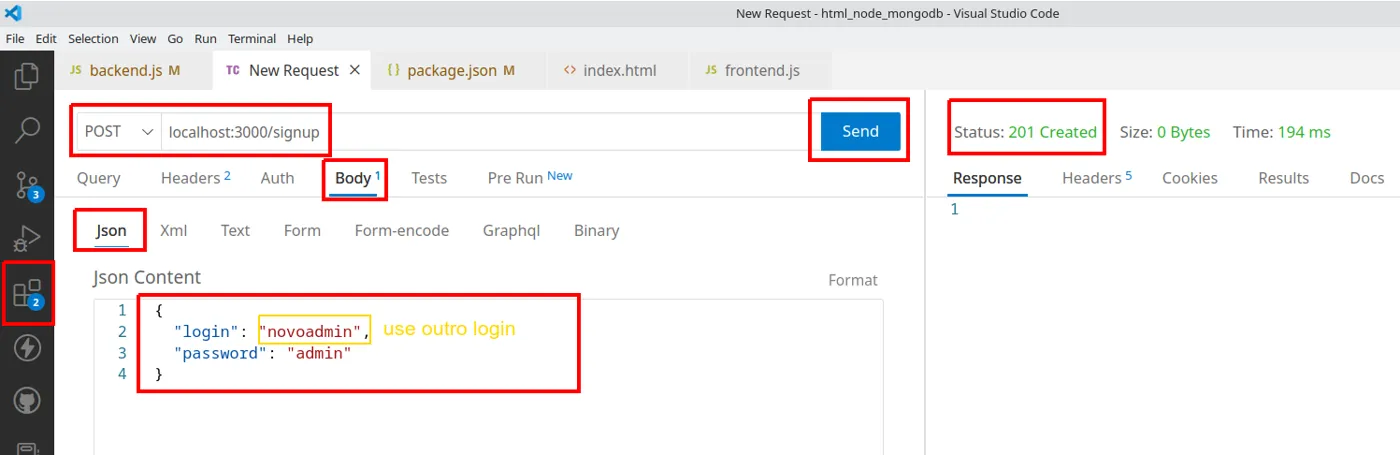This screenshot has height=455, width=1400.
Task: Show the Docs response tab
Action: (x=1367, y=178)
